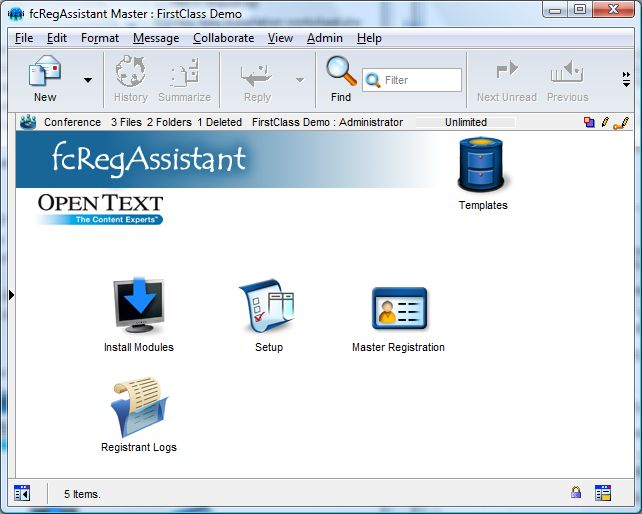Image resolution: width=642 pixels, height=514 pixels.
Task: Click the Find magnifier icon
Action: click(x=341, y=72)
